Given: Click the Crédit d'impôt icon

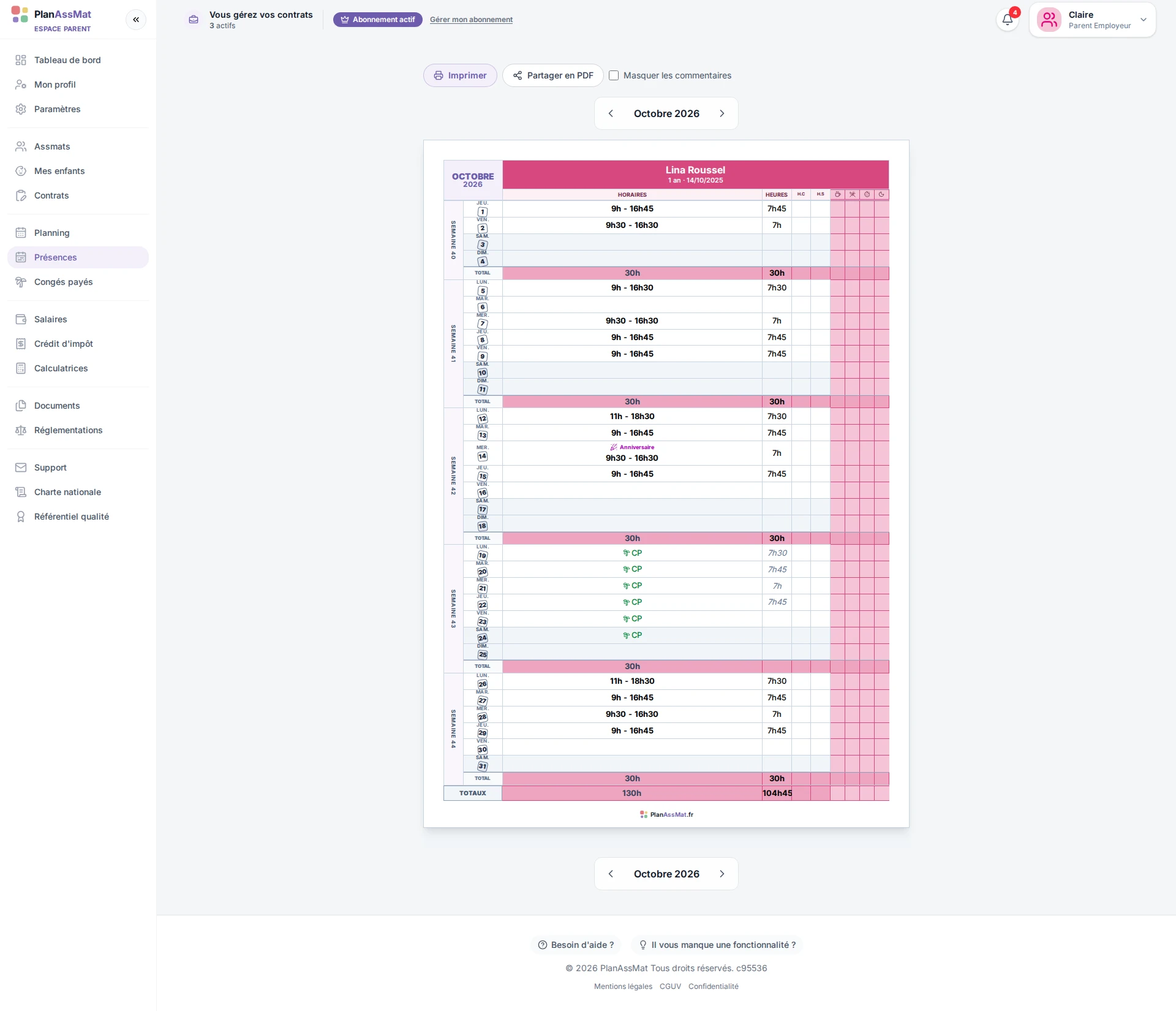Looking at the screenshot, I should coord(21,344).
